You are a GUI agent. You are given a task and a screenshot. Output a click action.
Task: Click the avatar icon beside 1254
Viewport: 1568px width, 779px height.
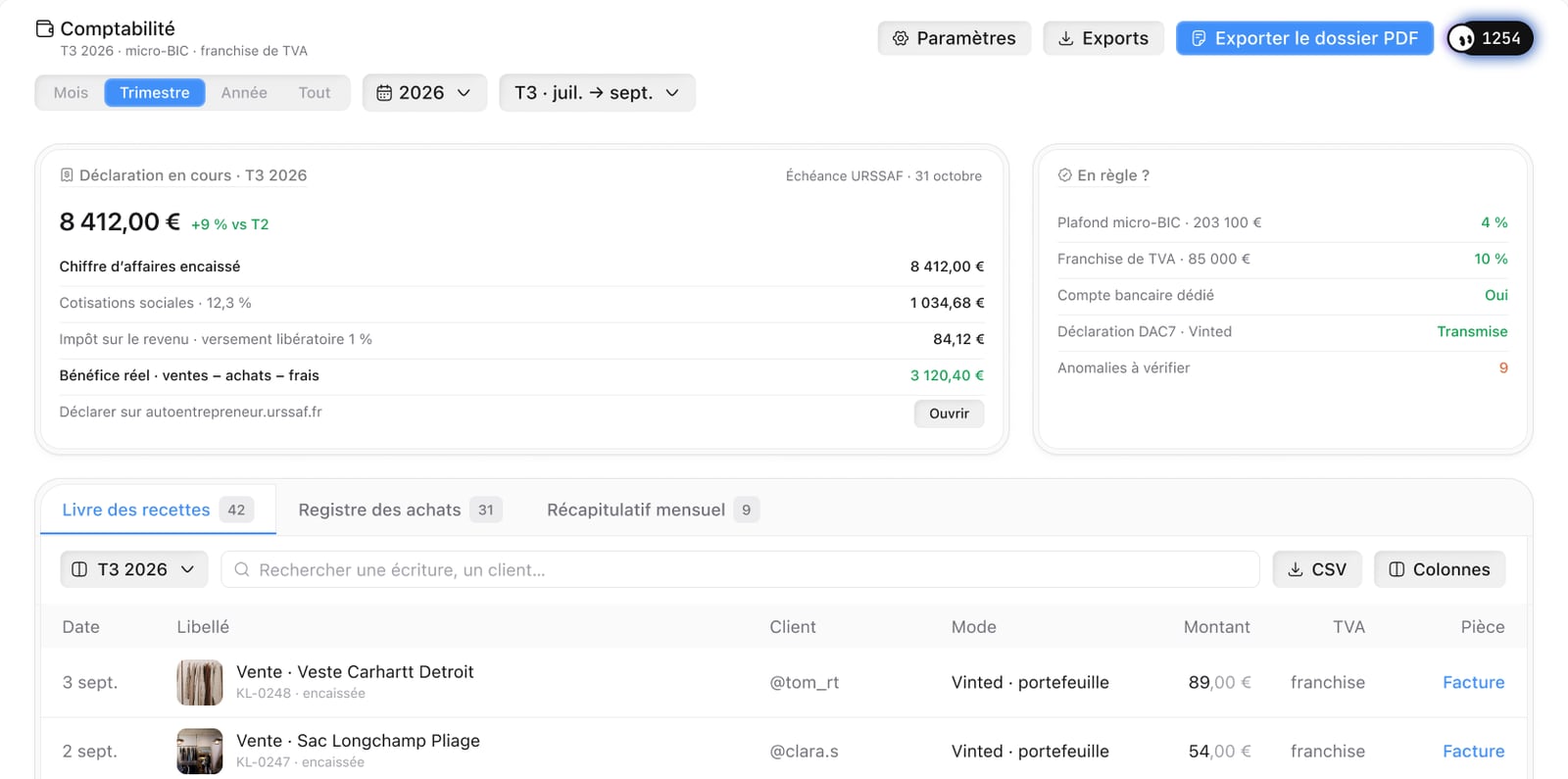(x=1463, y=38)
